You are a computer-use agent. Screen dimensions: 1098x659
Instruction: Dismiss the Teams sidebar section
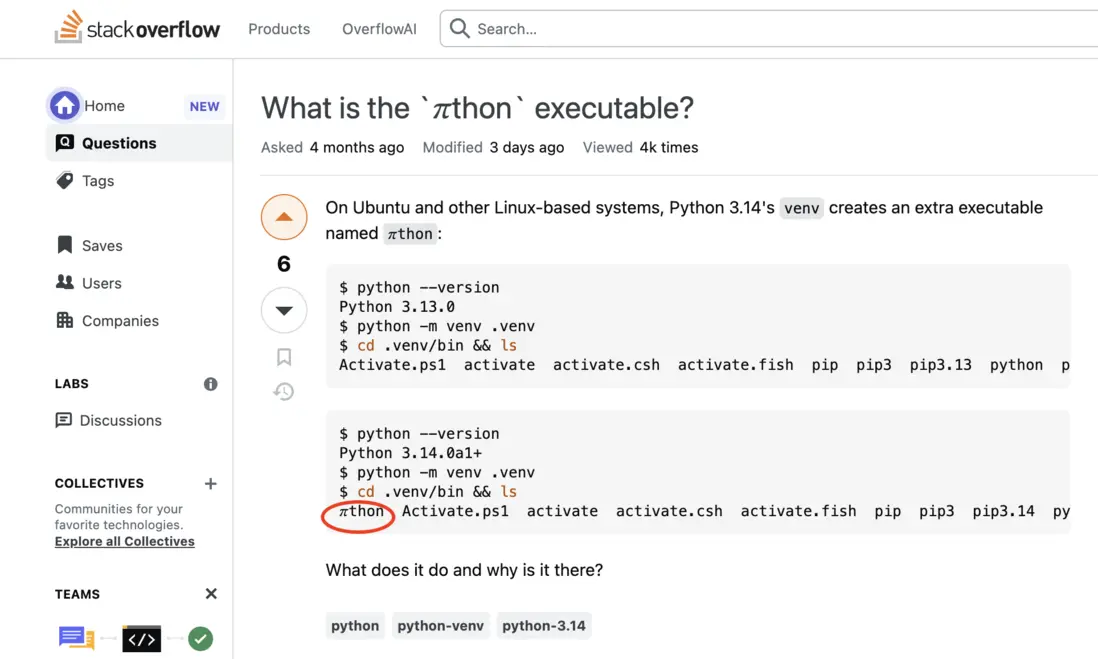pos(211,594)
